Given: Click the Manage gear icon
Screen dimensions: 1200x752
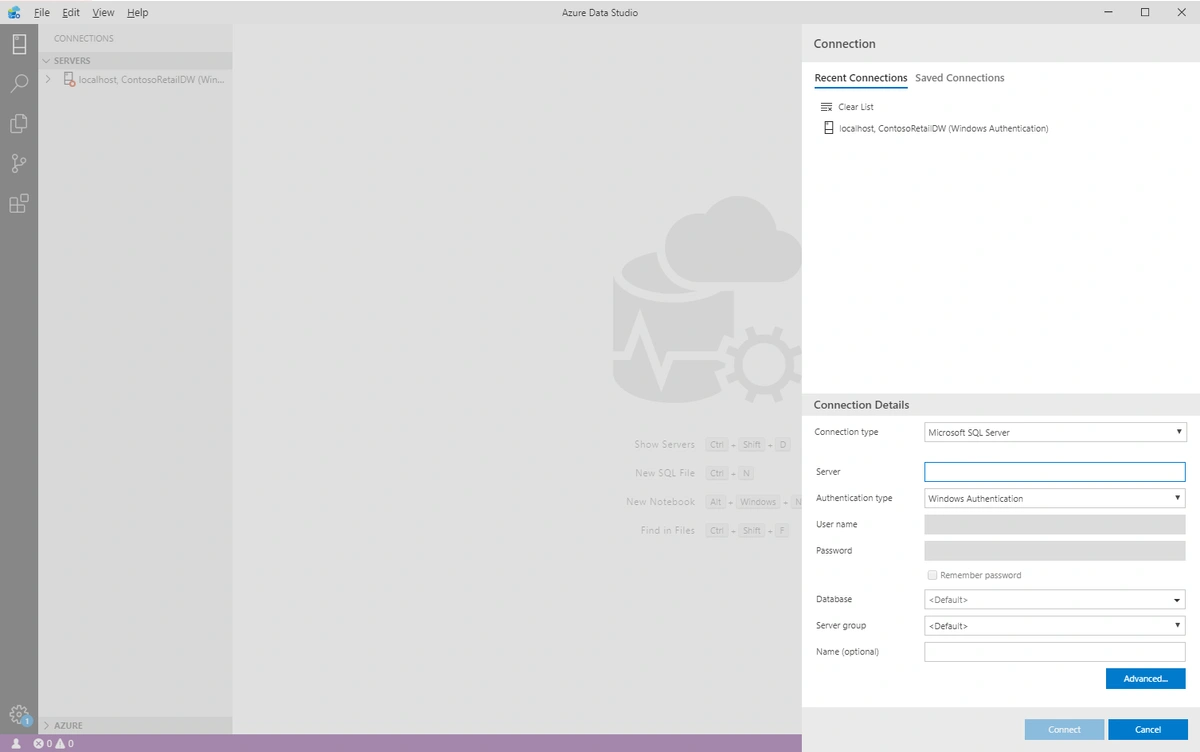Looking at the screenshot, I should pyautogui.click(x=18, y=714).
